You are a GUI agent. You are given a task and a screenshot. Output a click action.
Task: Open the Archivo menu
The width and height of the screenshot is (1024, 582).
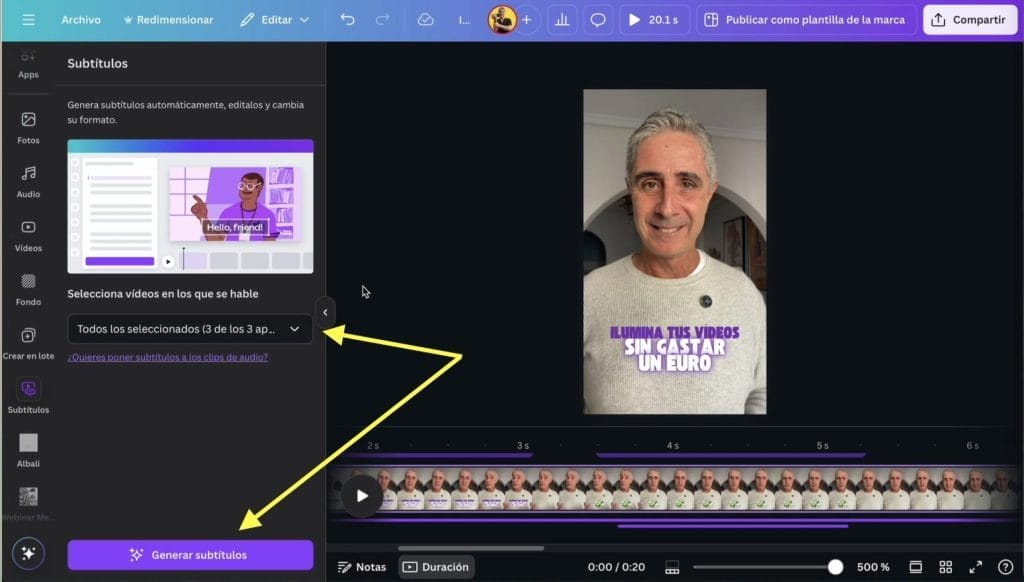coord(81,20)
